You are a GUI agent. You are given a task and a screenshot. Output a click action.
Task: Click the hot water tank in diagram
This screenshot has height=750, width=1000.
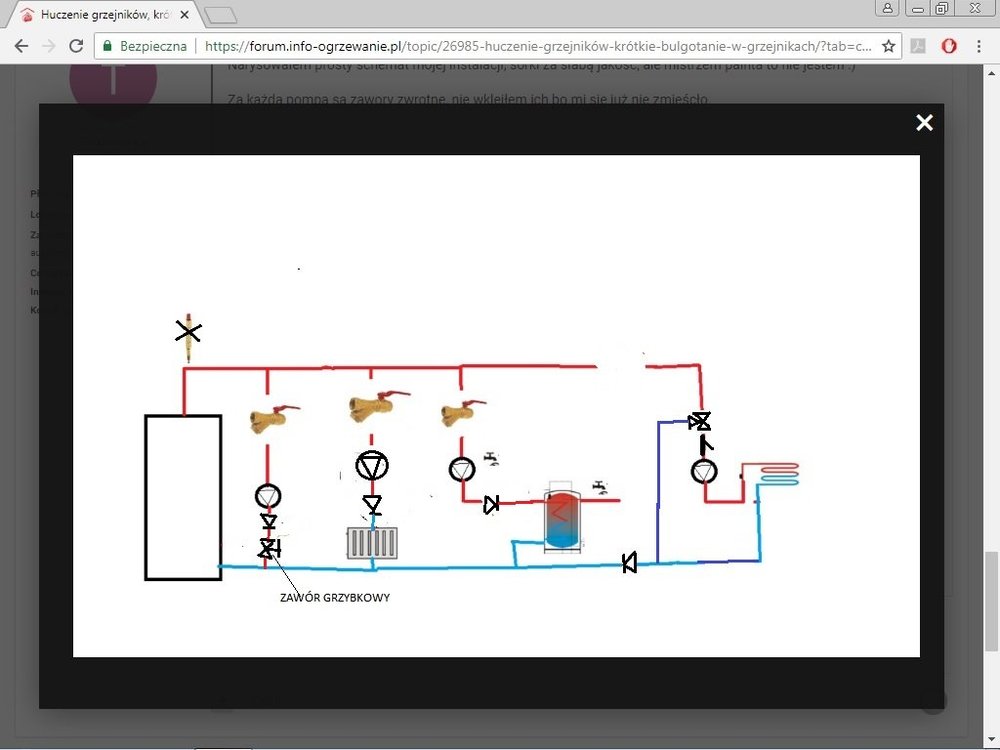pyautogui.click(x=561, y=520)
